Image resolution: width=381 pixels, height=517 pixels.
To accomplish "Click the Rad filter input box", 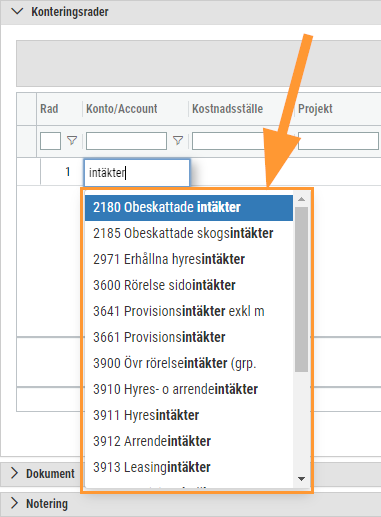I will point(50,141).
